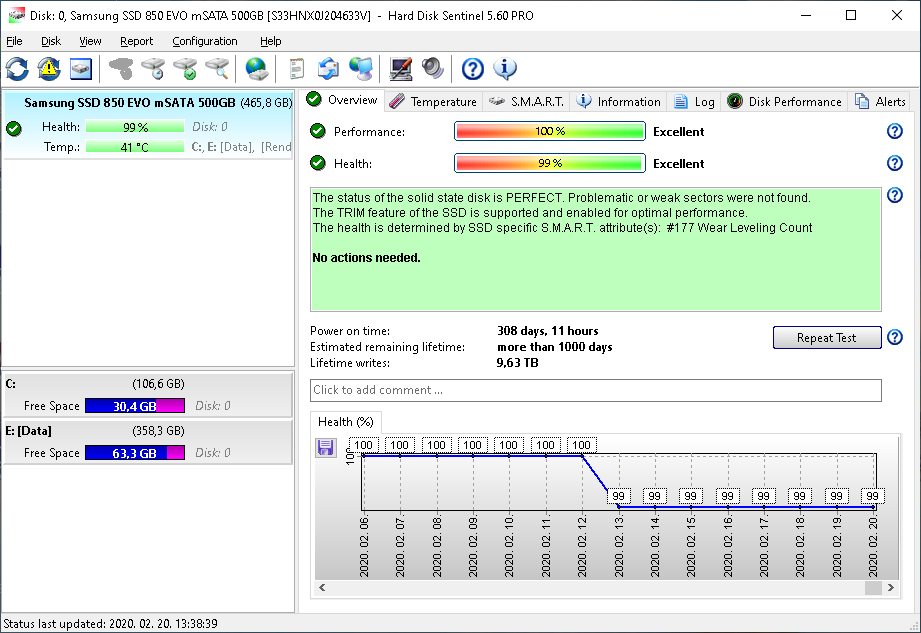Viewport: 921px width, 633px height.
Task: Open help for the green status text box
Action: click(895, 195)
